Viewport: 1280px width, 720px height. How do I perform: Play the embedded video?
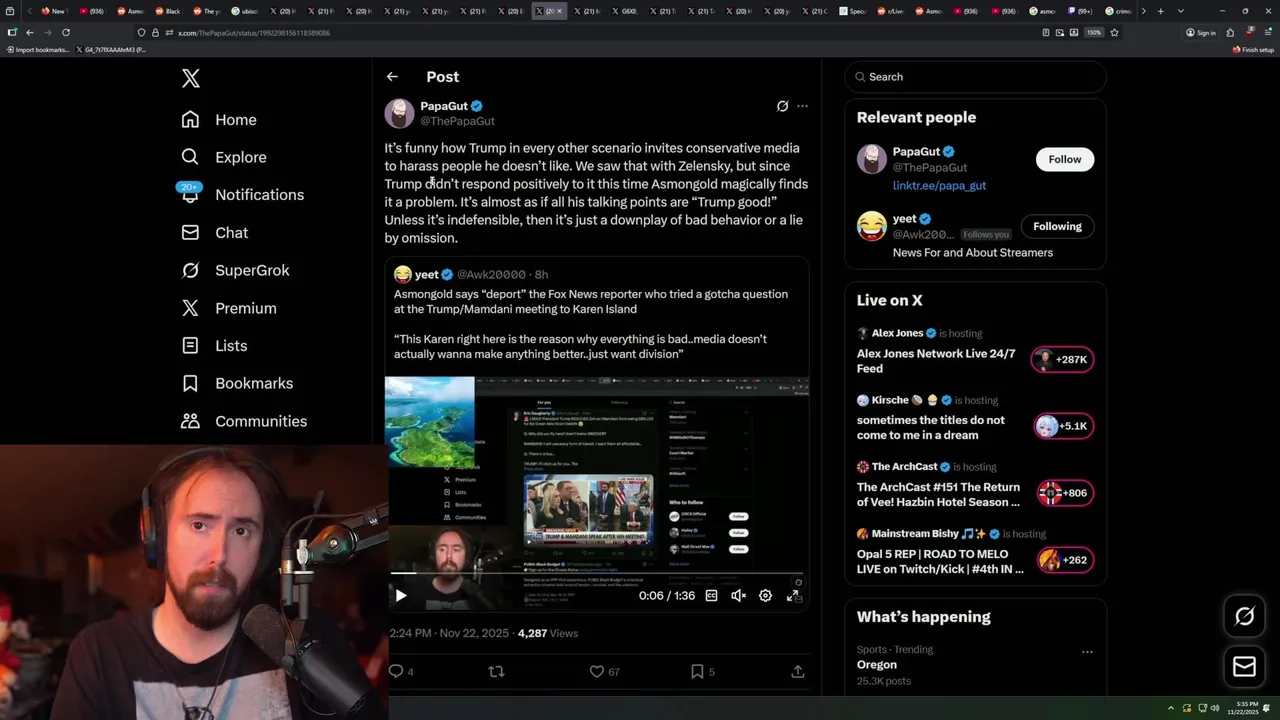click(x=400, y=595)
